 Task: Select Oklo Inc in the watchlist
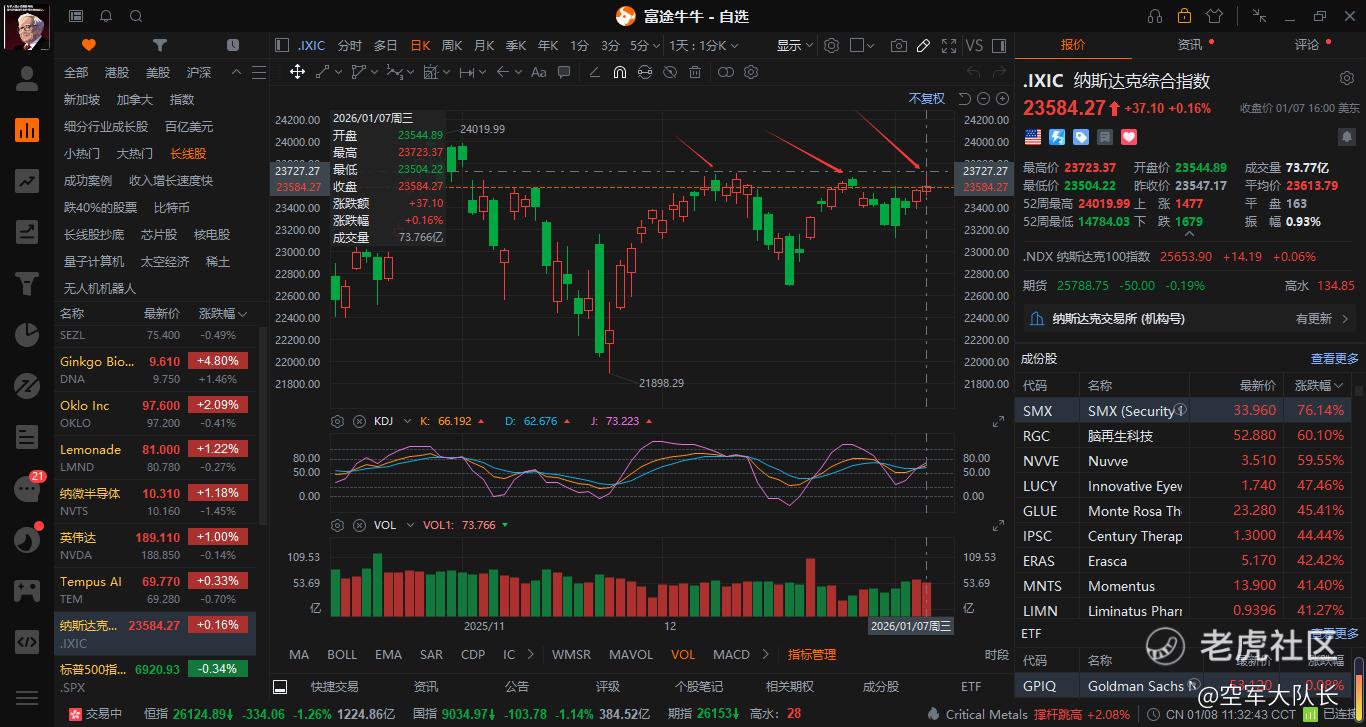click(155, 413)
